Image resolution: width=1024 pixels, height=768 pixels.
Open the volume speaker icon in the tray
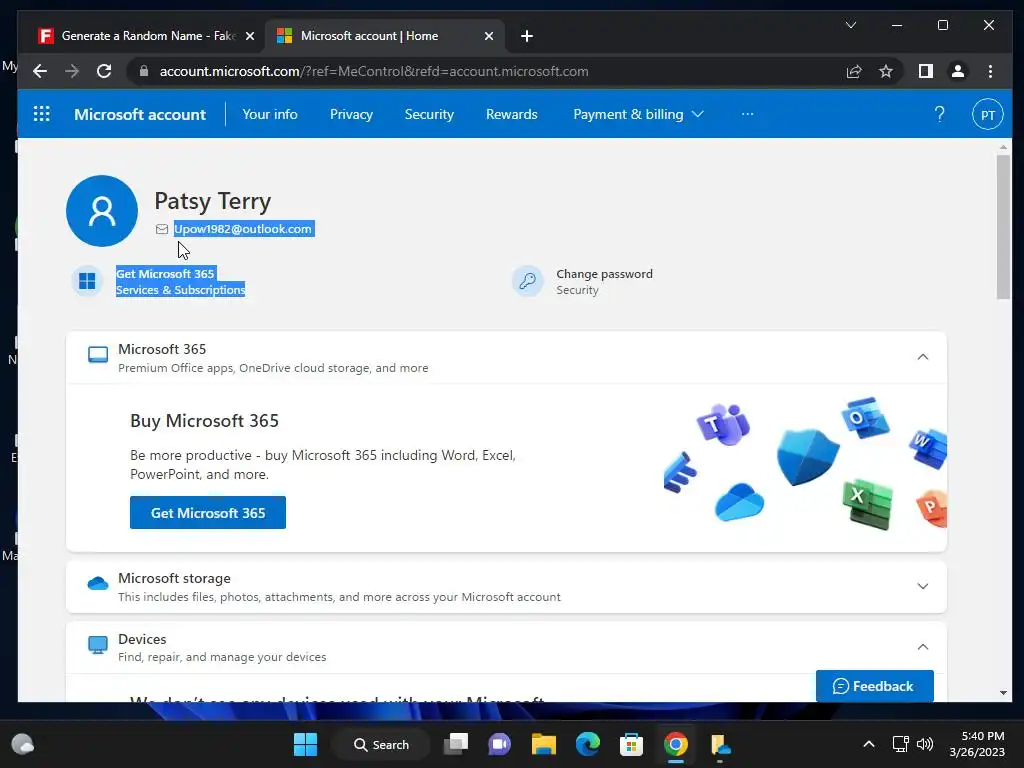925,744
